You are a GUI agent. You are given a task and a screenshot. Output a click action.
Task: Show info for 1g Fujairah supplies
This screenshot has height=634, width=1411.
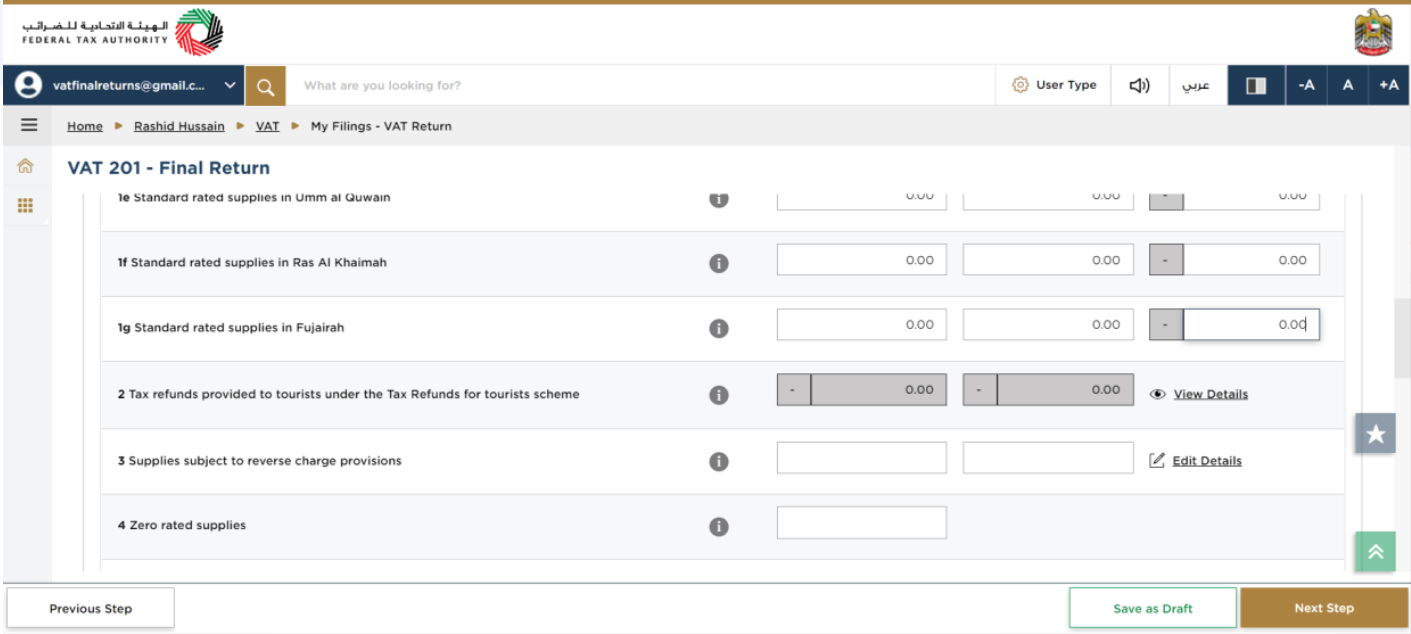pyautogui.click(x=718, y=328)
